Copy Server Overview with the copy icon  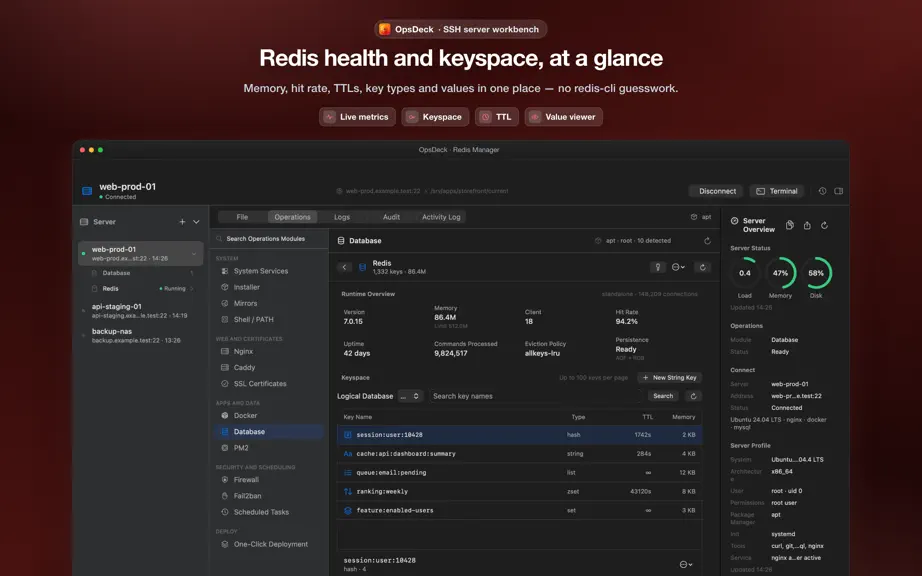point(790,225)
